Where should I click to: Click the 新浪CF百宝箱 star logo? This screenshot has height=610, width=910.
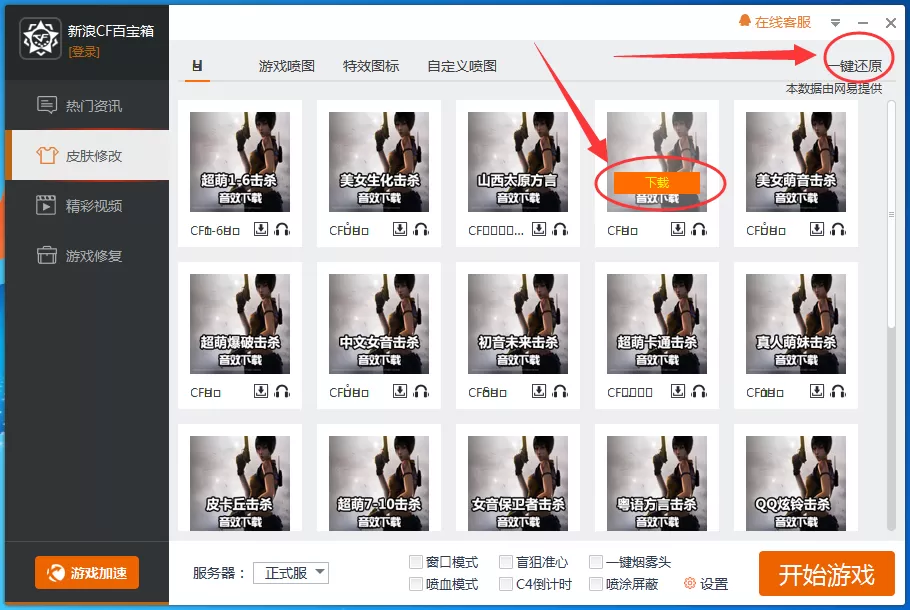(x=40, y=38)
